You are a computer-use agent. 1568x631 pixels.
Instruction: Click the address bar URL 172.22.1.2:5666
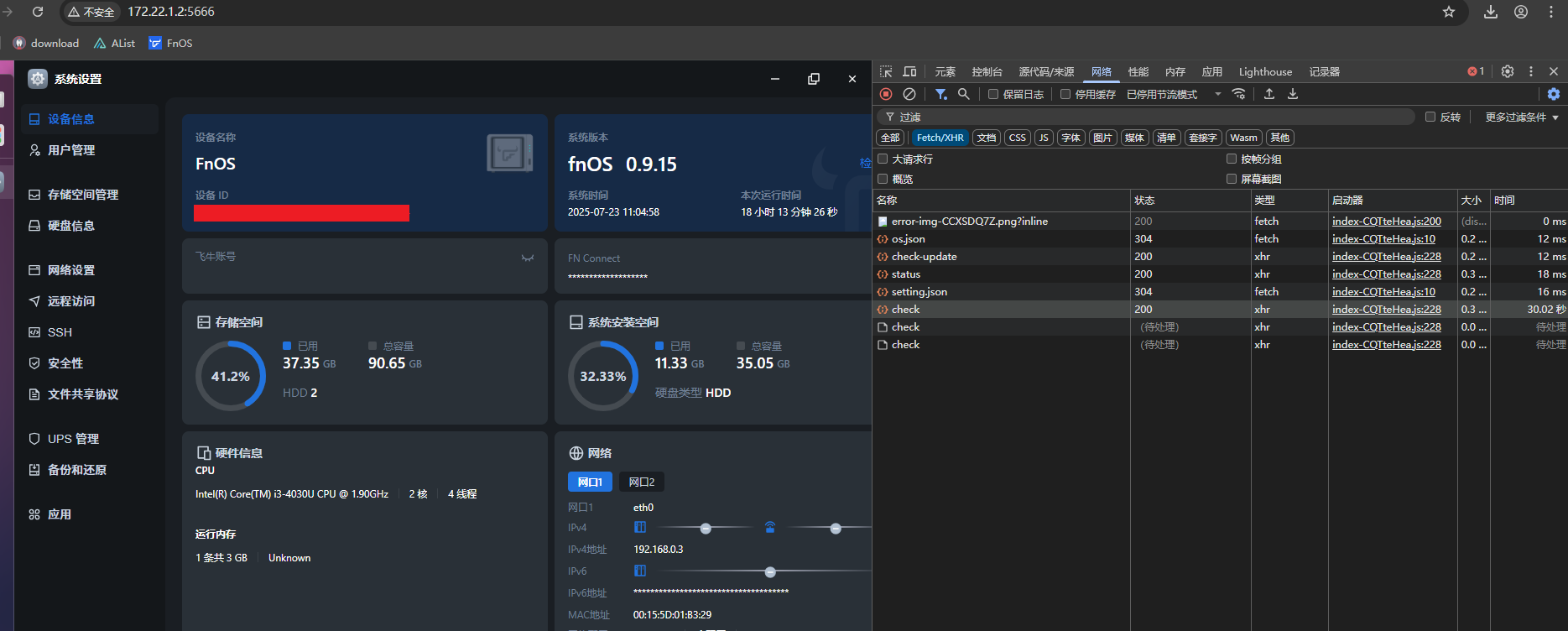click(171, 12)
